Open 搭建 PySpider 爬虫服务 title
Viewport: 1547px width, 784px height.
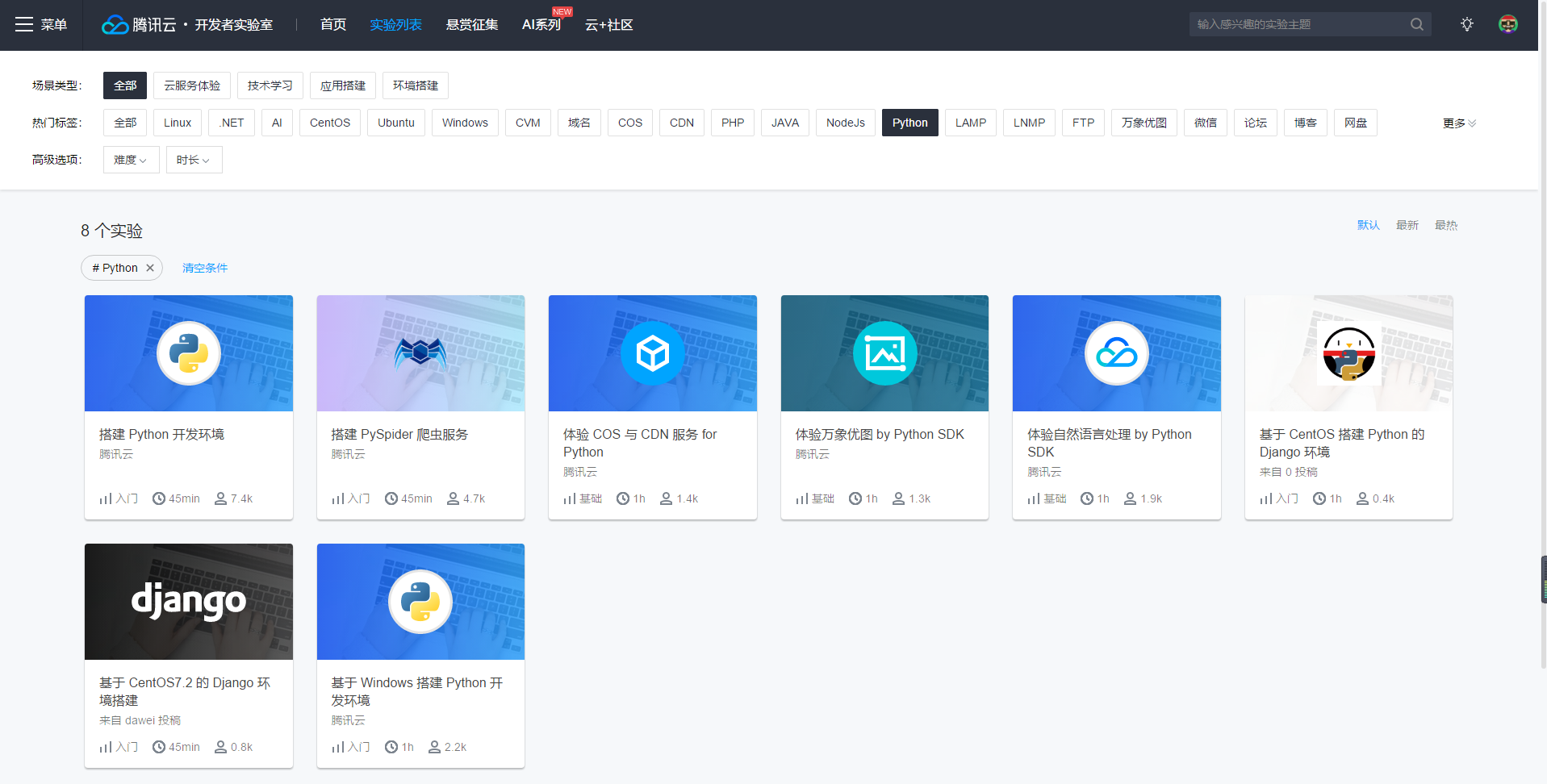(x=399, y=434)
